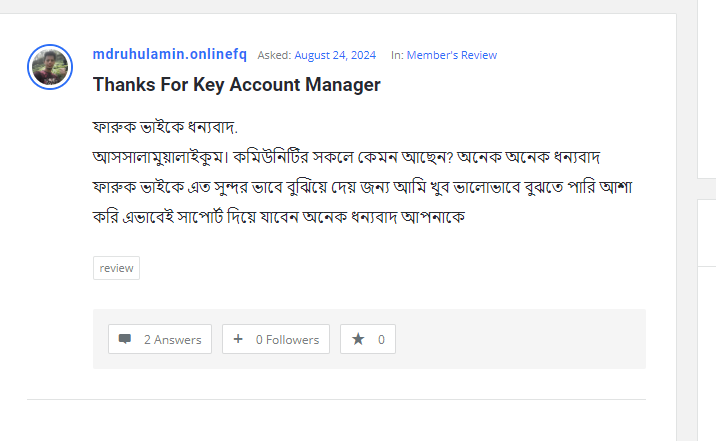Click the star favorite icon

(358, 339)
